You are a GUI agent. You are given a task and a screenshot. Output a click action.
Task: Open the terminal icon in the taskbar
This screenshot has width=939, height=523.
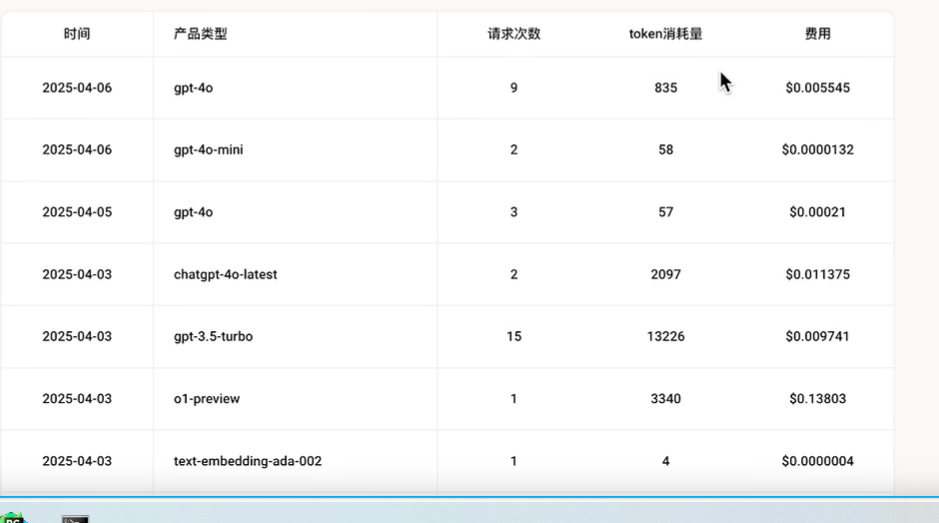click(75, 519)
